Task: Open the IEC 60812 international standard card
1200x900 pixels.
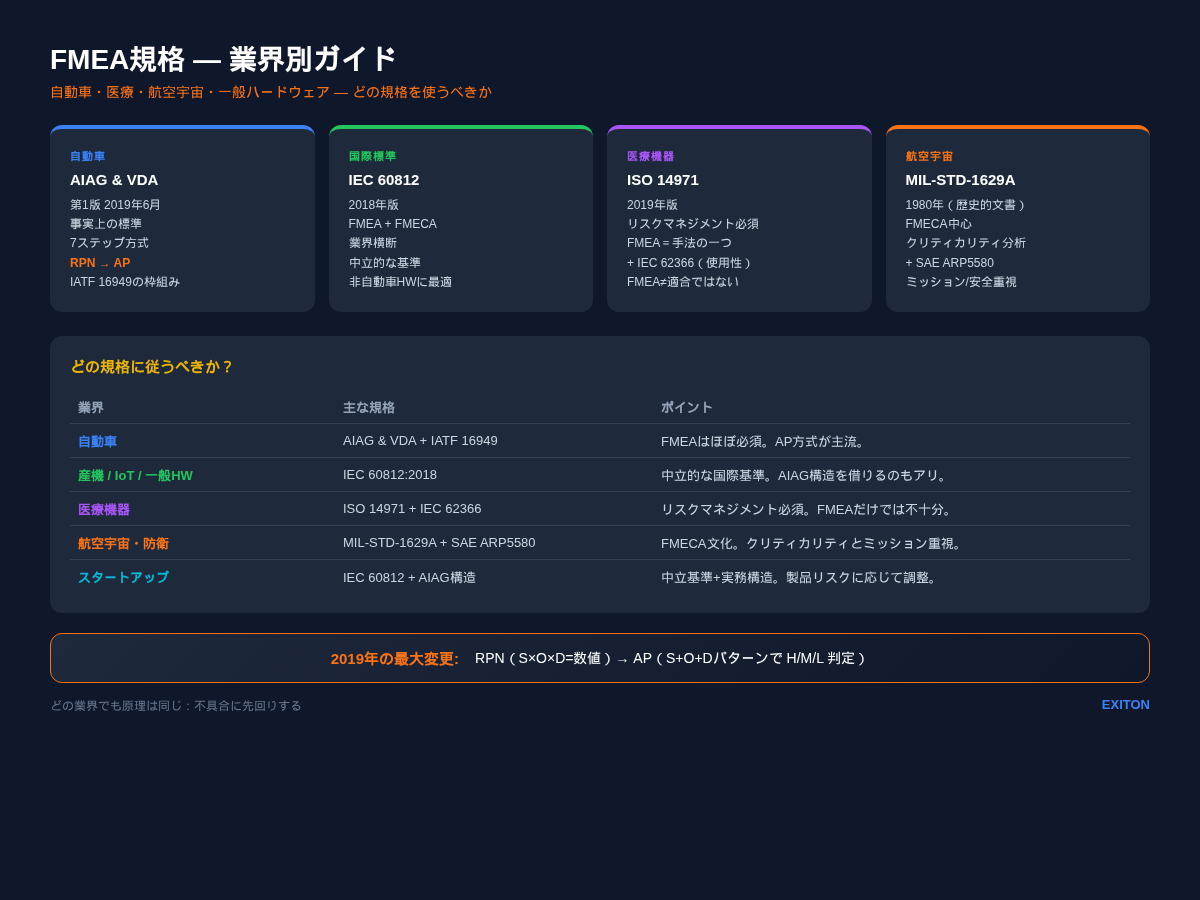Action: pos(460,218)
